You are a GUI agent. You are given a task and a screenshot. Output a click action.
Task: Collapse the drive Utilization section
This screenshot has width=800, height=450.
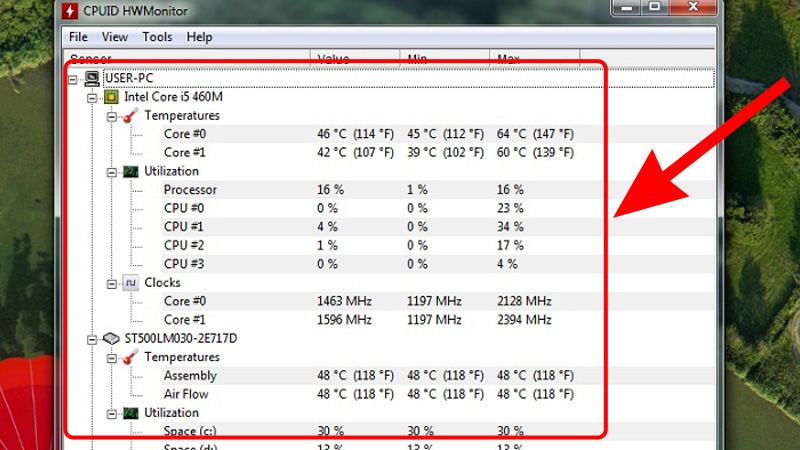112,414
